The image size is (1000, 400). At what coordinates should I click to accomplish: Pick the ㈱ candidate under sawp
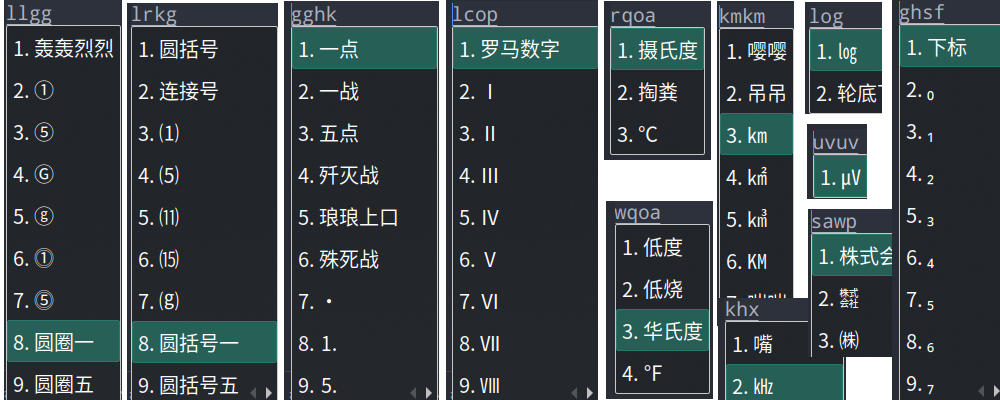point(852,340)
